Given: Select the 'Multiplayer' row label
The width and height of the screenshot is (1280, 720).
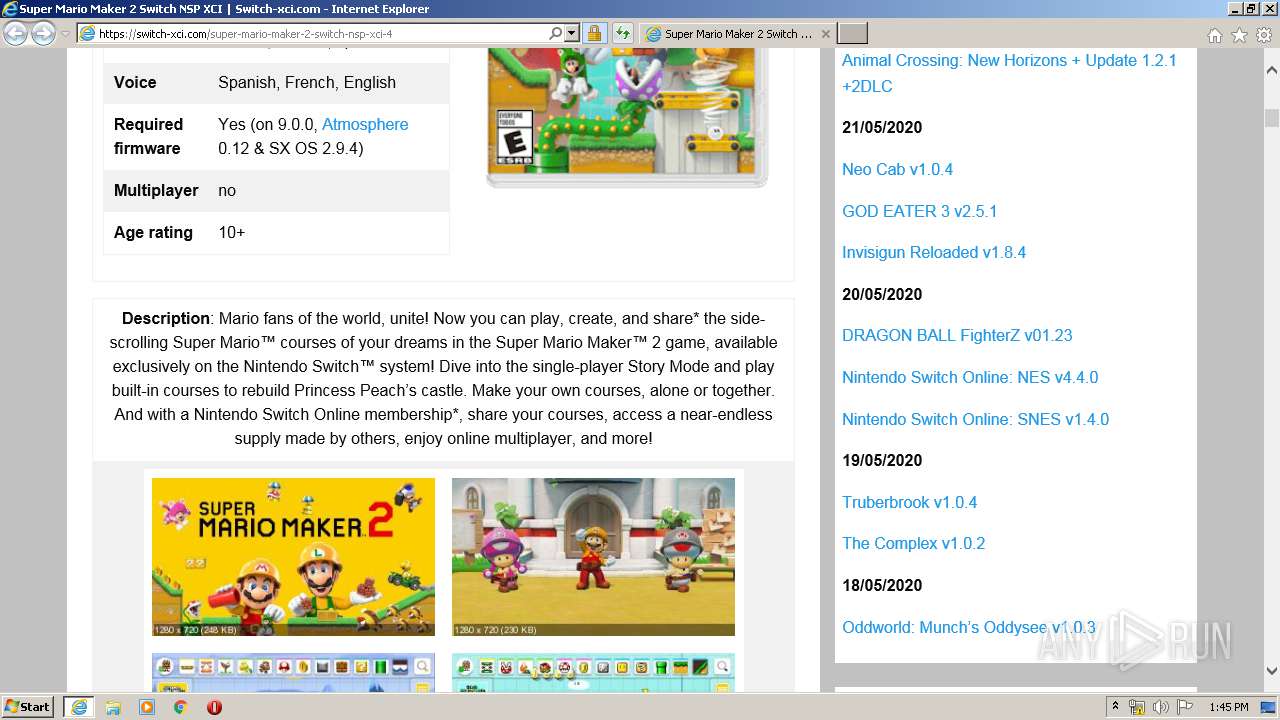Looking at the screenshot, I should tap(156, 190).
